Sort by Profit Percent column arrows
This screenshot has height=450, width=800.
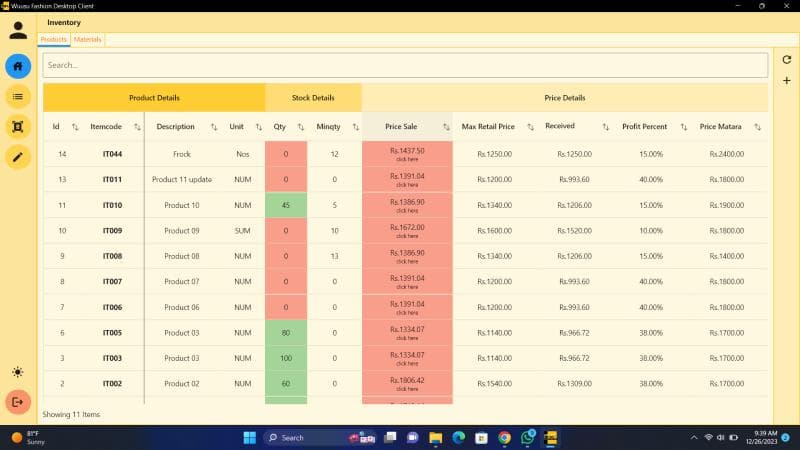[x=683, y=127]
